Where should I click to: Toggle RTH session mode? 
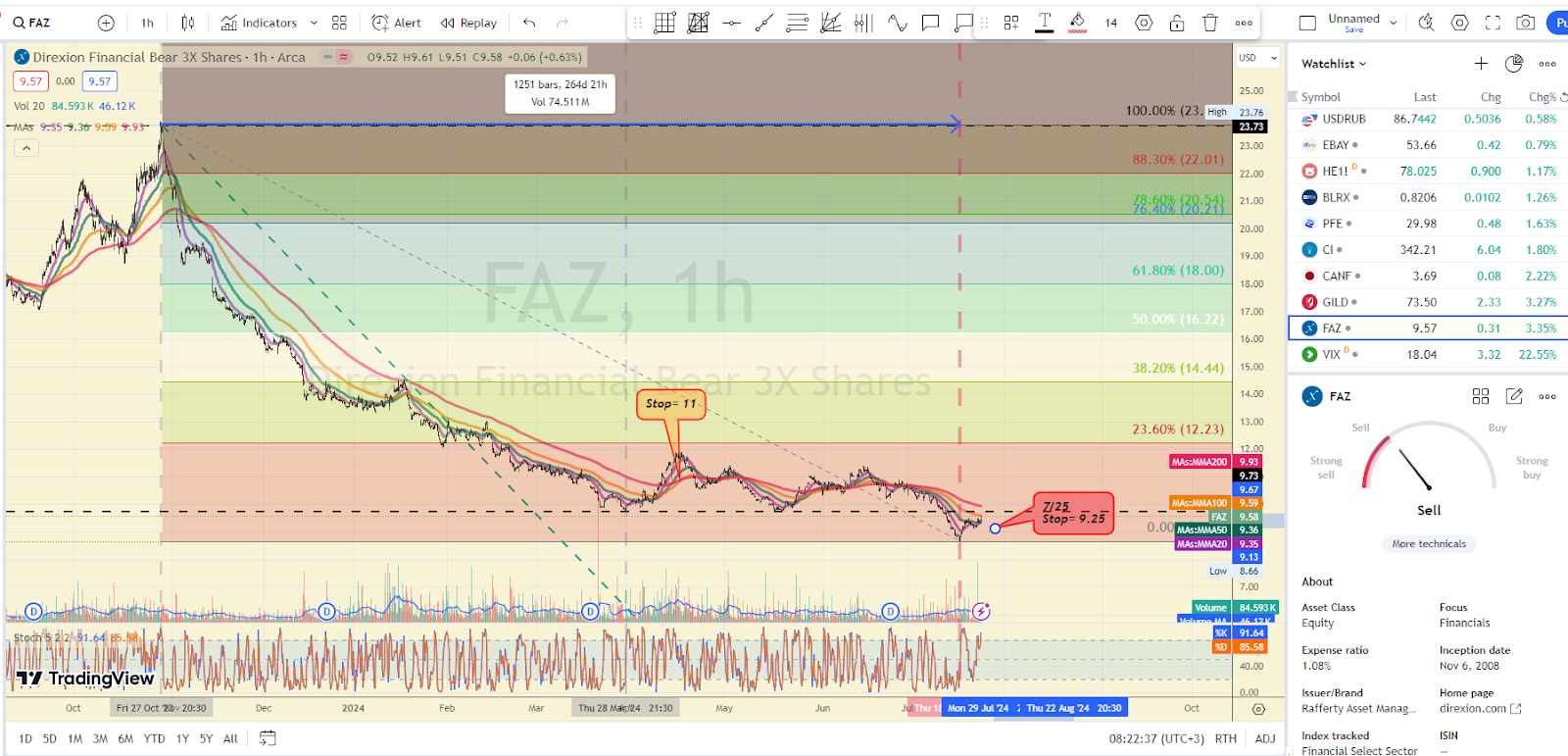pyautogui.click(x=1226, y=738)
